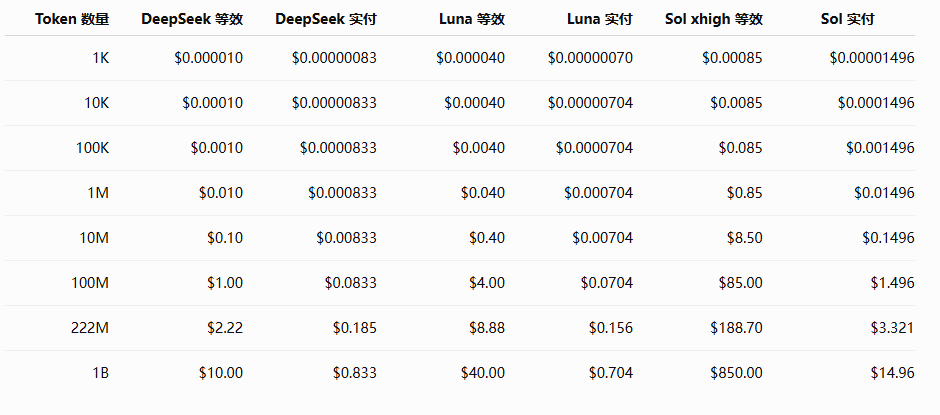Image resolution: width=940 pixels, height=415 pixels.
Task: Click the 100M Sol xhigh cell "$85.00"
Action: (x=741, y=283)
